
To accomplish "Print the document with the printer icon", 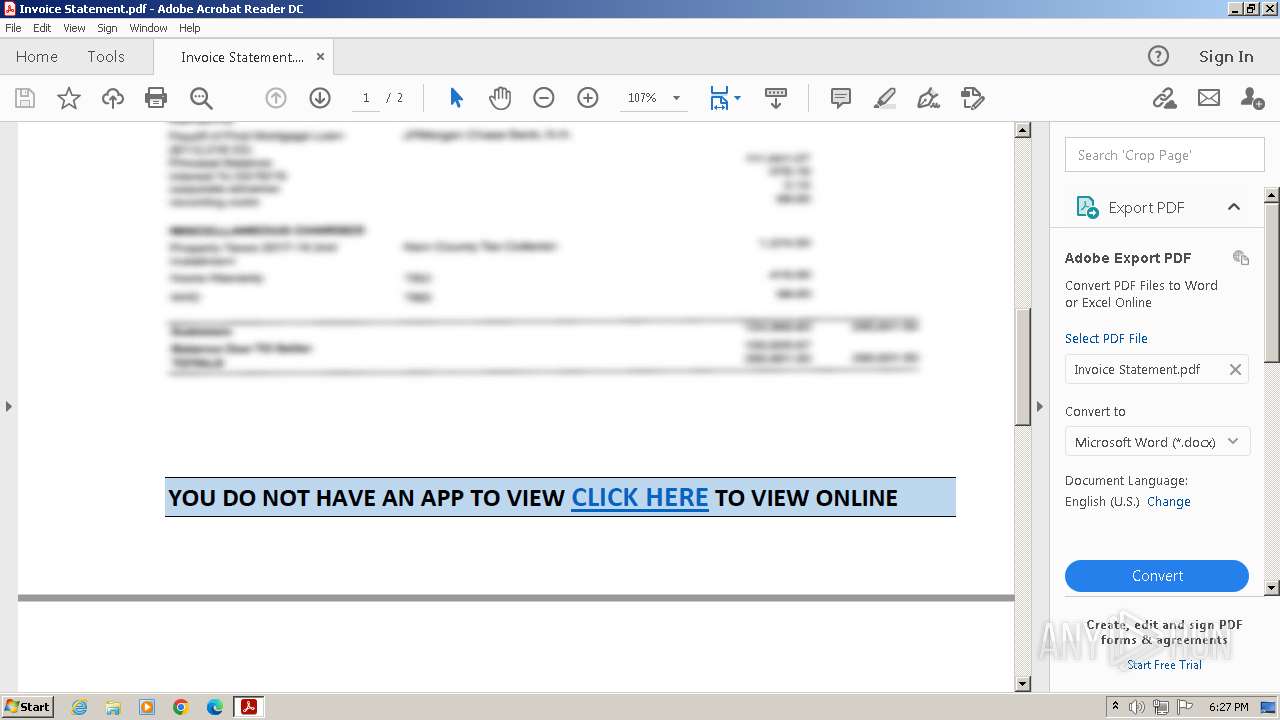I will click(x=156, y=98).
